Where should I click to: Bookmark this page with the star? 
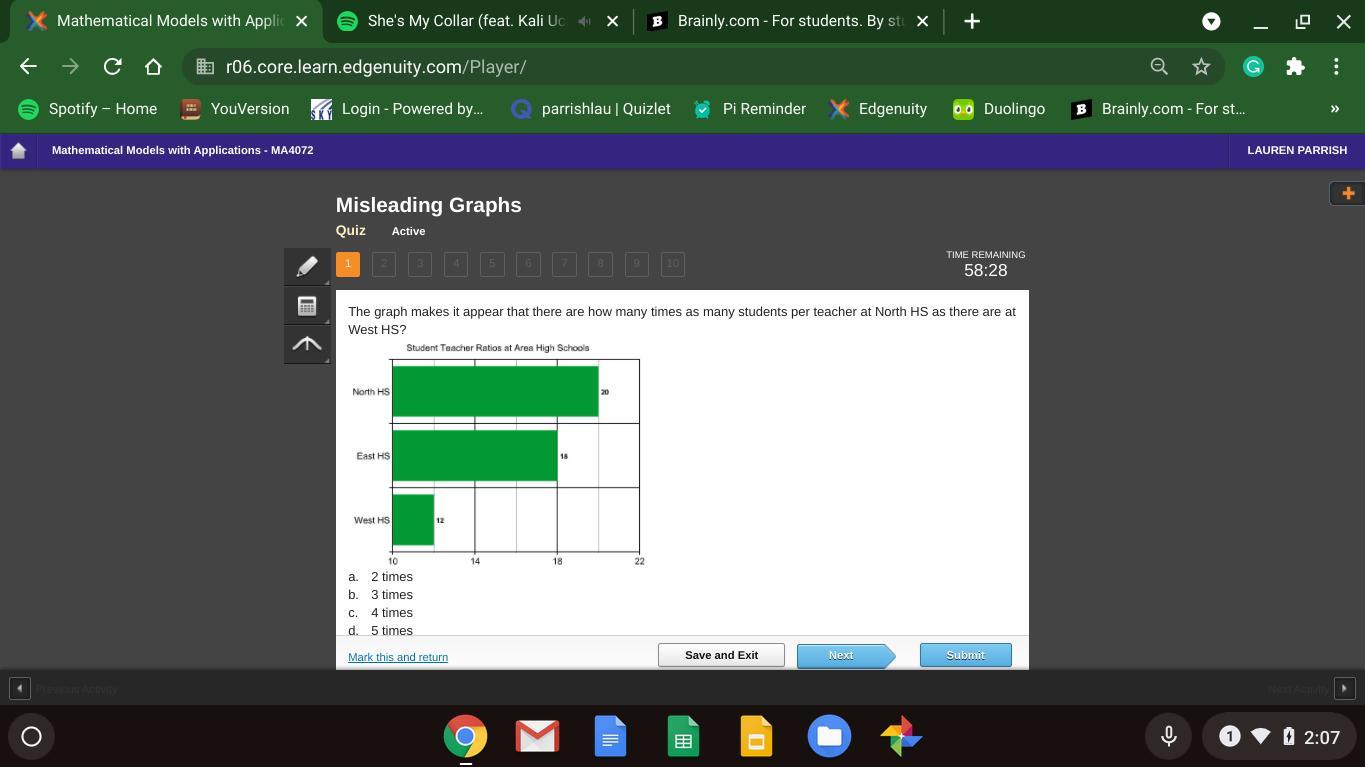(1201, 67)
